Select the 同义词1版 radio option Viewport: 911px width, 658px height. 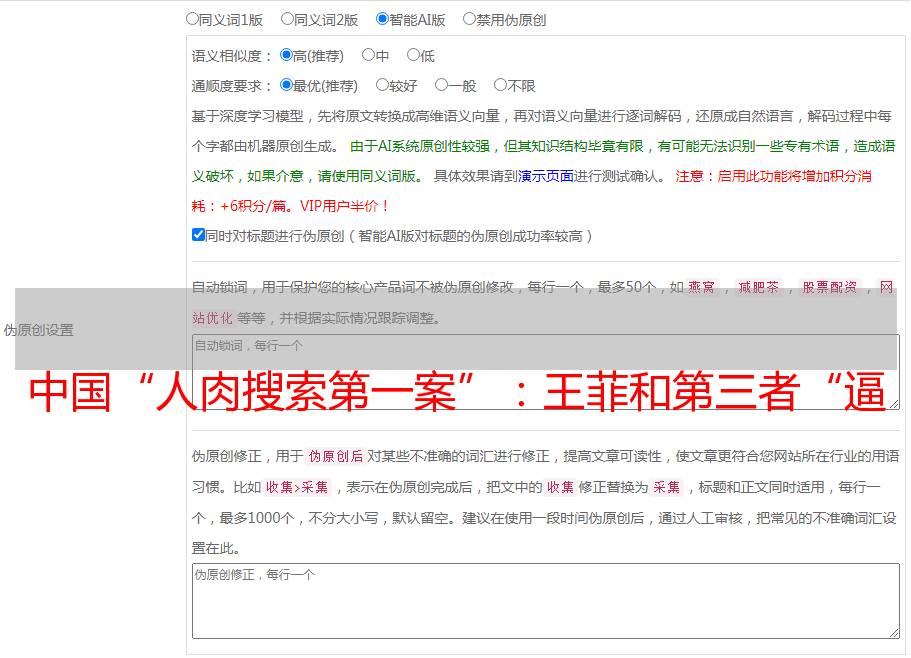point(192,19)
